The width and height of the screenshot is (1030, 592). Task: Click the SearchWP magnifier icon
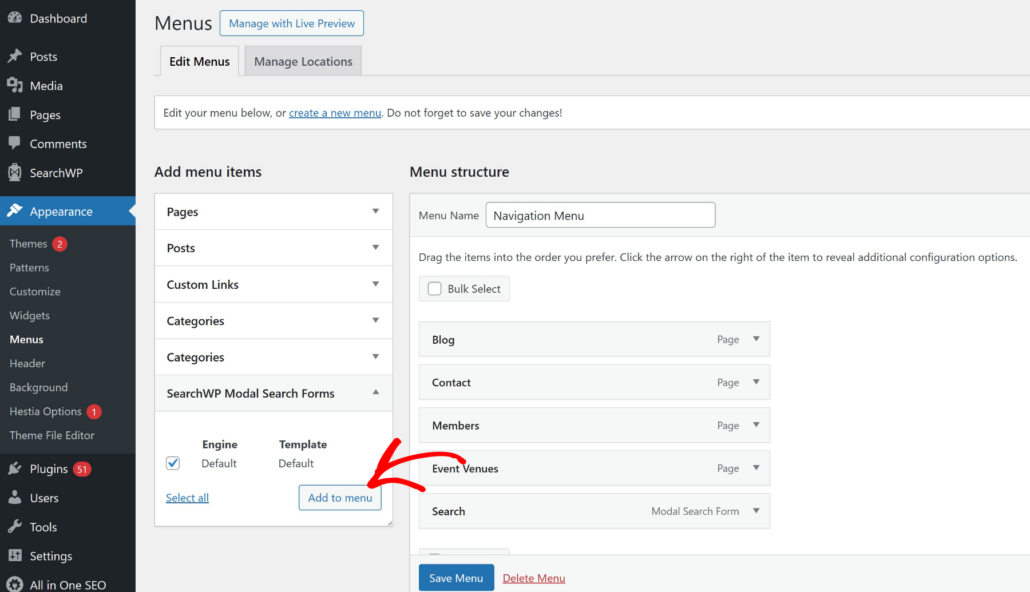click(x=14, y=172)
